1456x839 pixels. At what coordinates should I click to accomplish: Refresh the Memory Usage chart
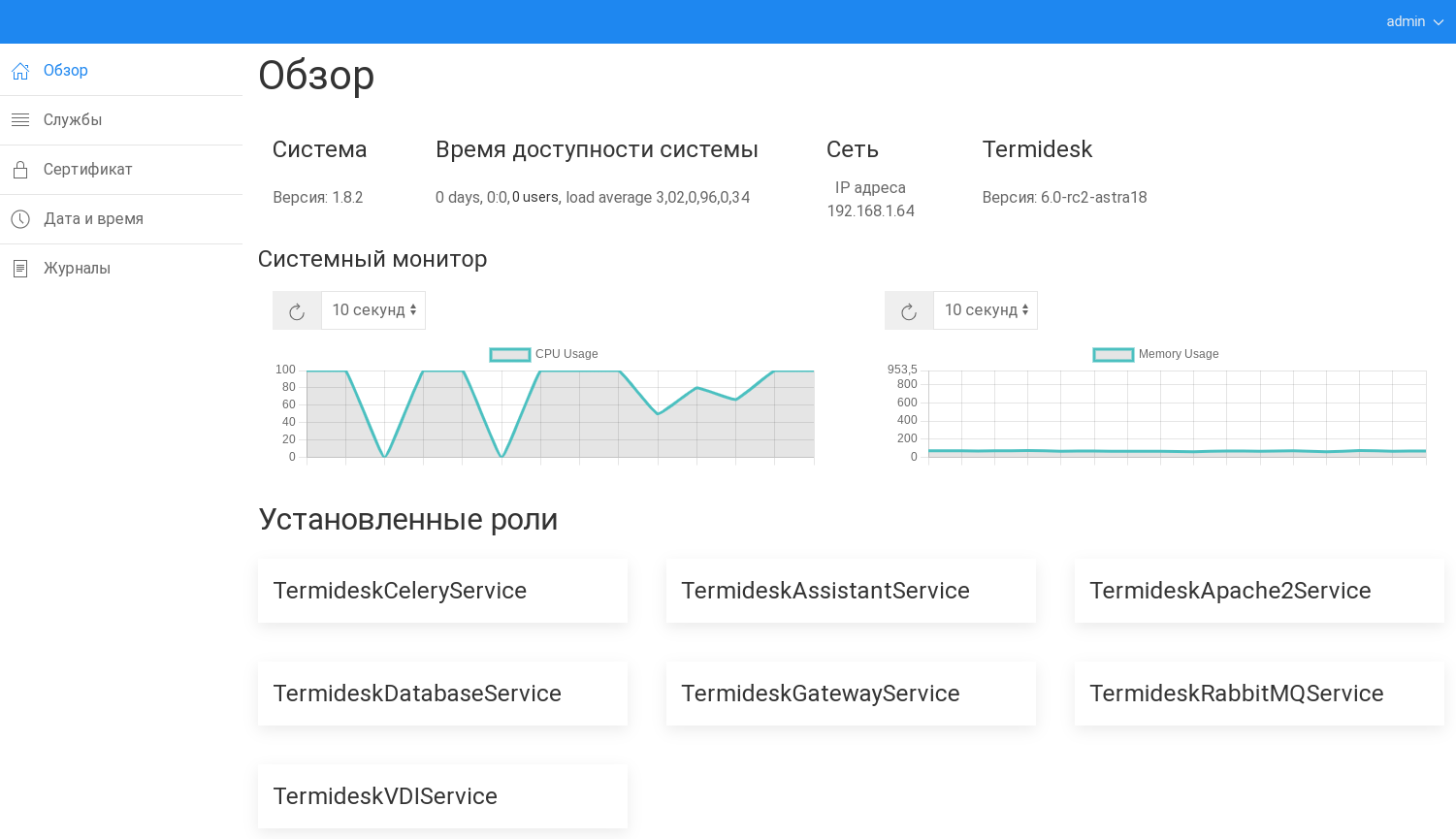pos(909,311)
